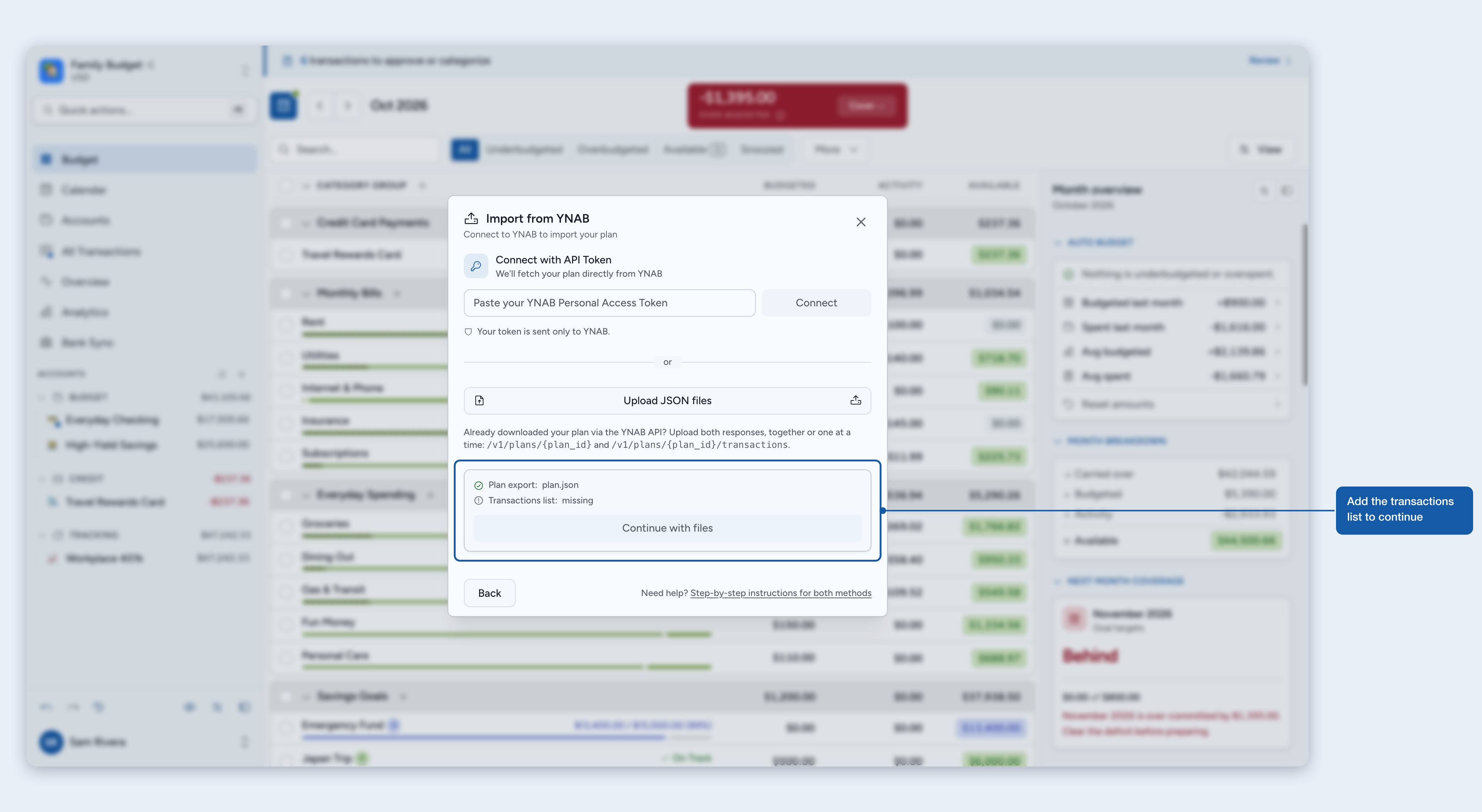Go to the next month

pyautogui.click(x=348, y=106)
